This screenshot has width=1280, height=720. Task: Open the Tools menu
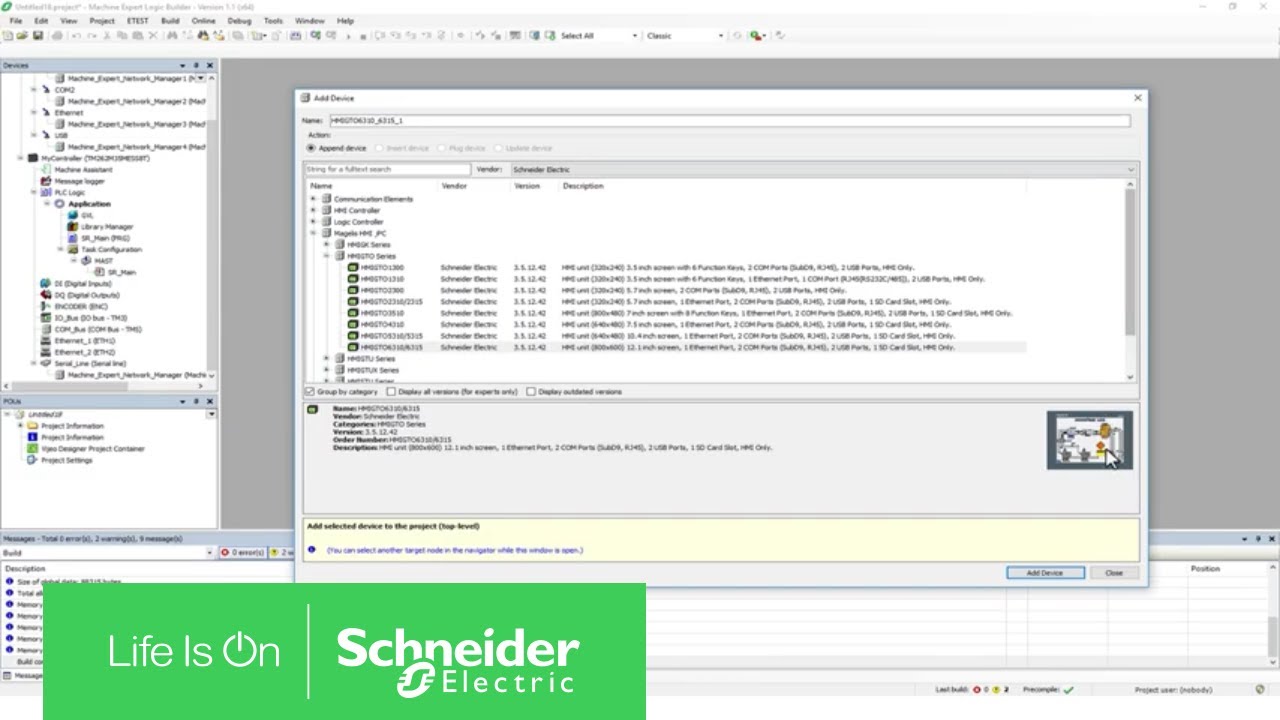[273, 20]
